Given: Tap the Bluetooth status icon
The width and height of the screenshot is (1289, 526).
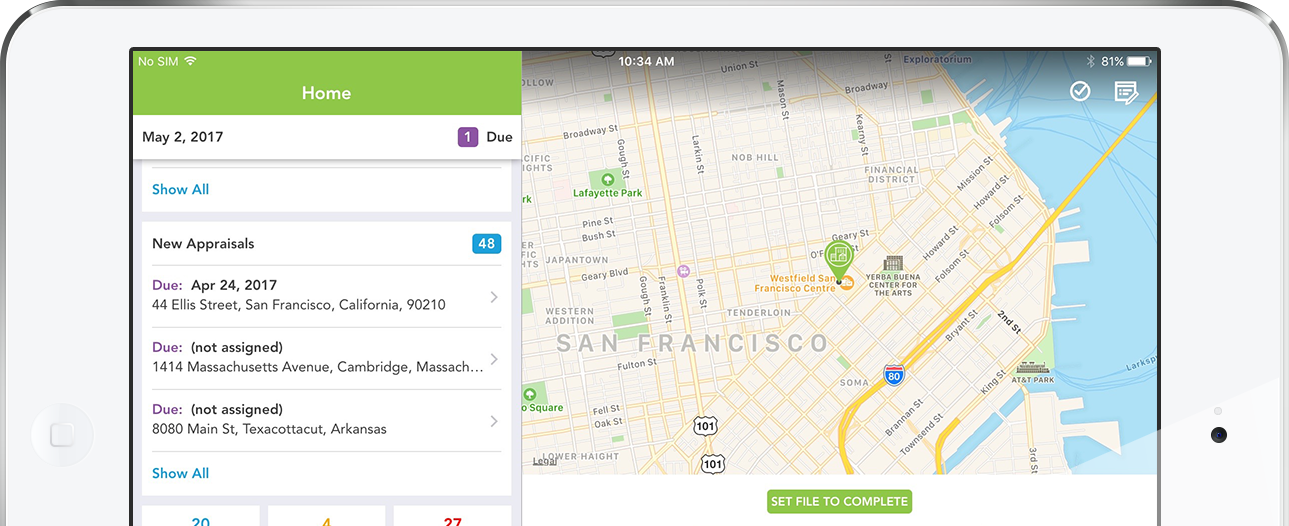Looking at the screenshot, I should pos(1092,61).
